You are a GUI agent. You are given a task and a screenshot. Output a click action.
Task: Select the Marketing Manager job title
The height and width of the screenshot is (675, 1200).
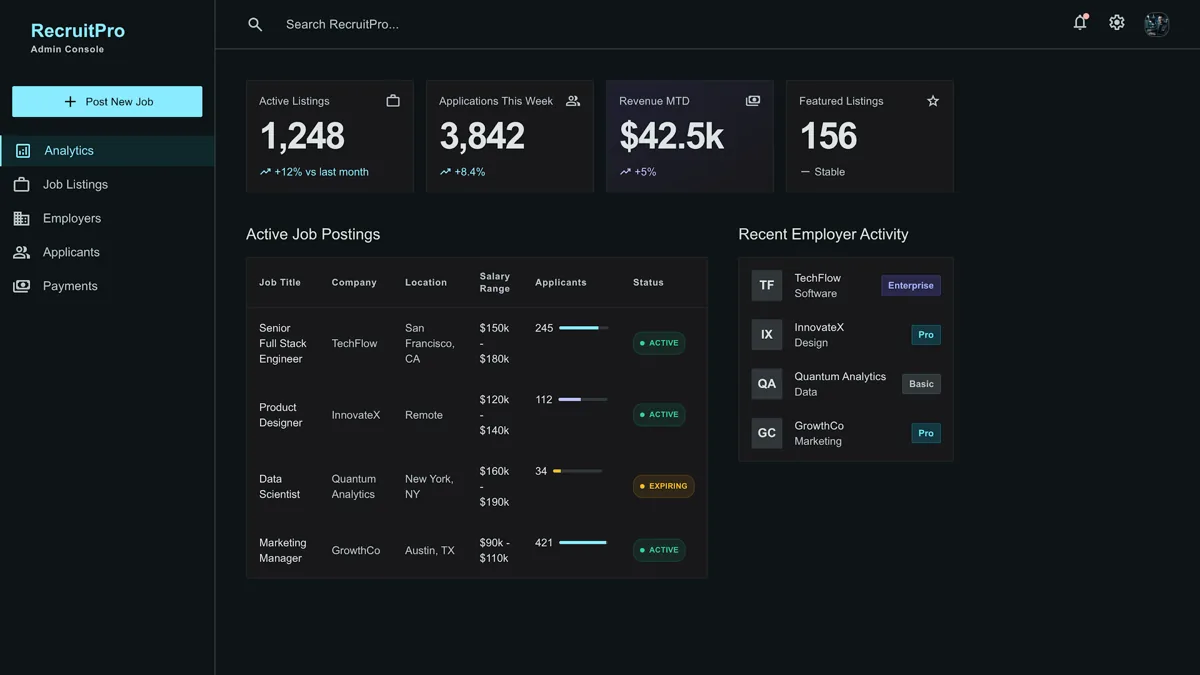[x=283, y=550]
